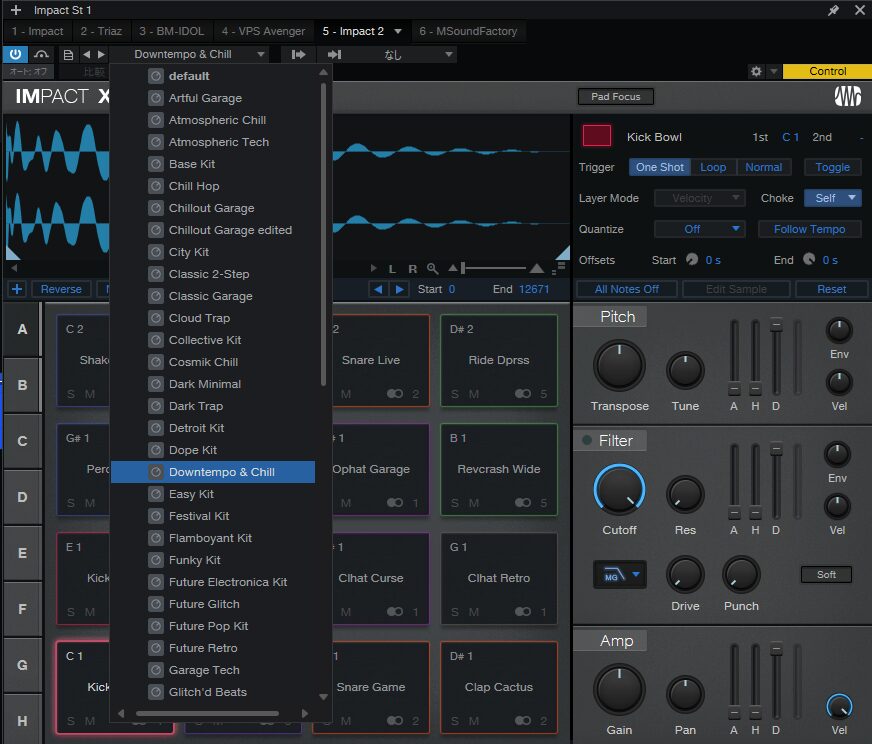
Task: Enable Loop trigger mode
Action: (713, 167)
